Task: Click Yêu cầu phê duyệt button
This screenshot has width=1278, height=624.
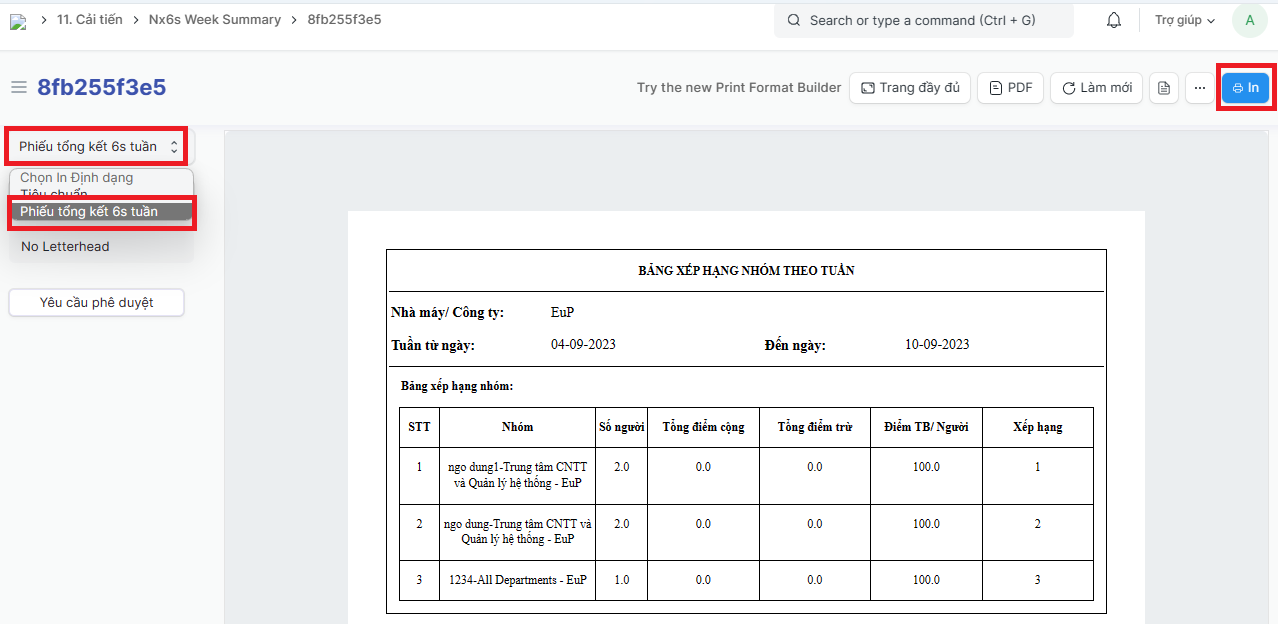Action: (96, 302)
